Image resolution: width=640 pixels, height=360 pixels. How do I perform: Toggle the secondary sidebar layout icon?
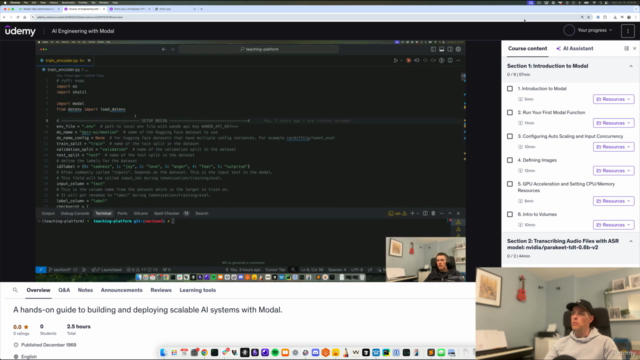(450, 49)
